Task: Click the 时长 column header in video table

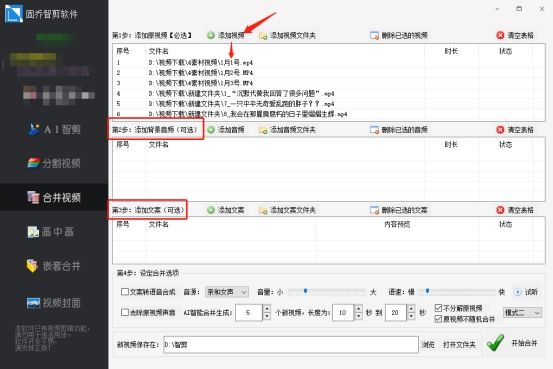Action: coord(451,52)
